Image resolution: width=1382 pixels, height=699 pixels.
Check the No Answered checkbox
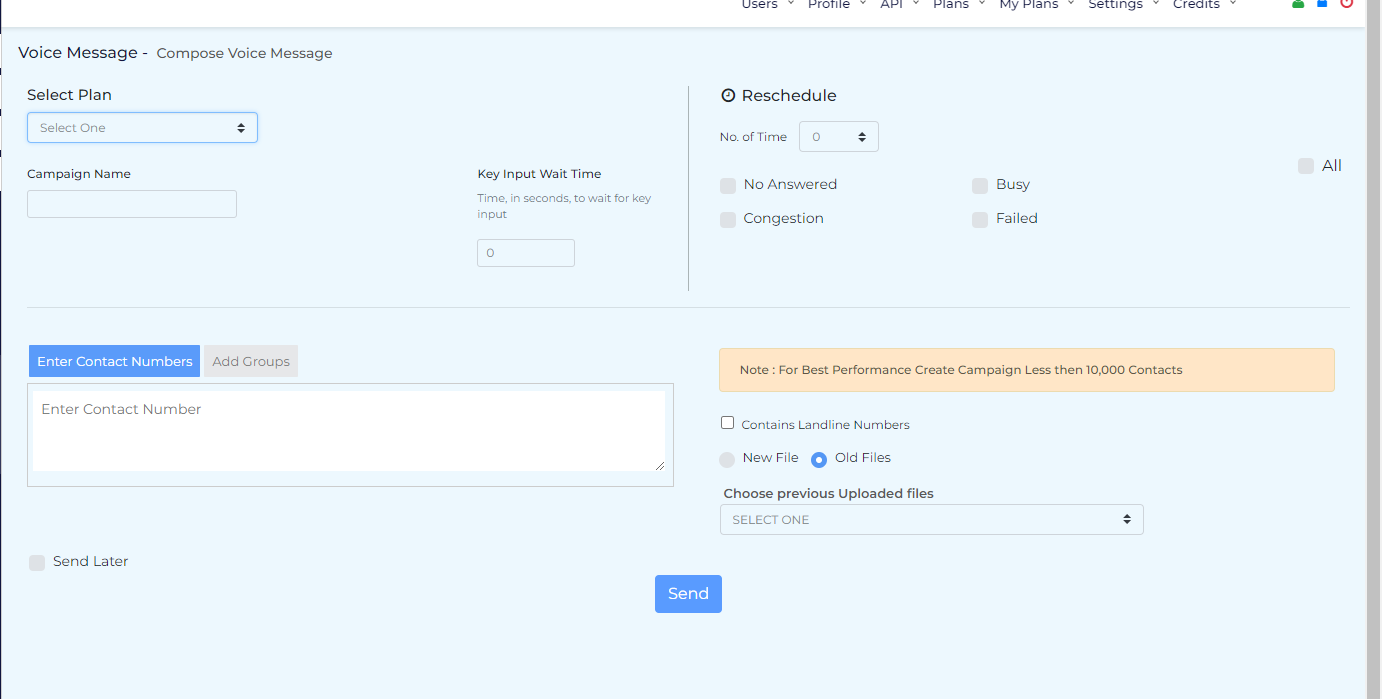(x=728, y=186)
